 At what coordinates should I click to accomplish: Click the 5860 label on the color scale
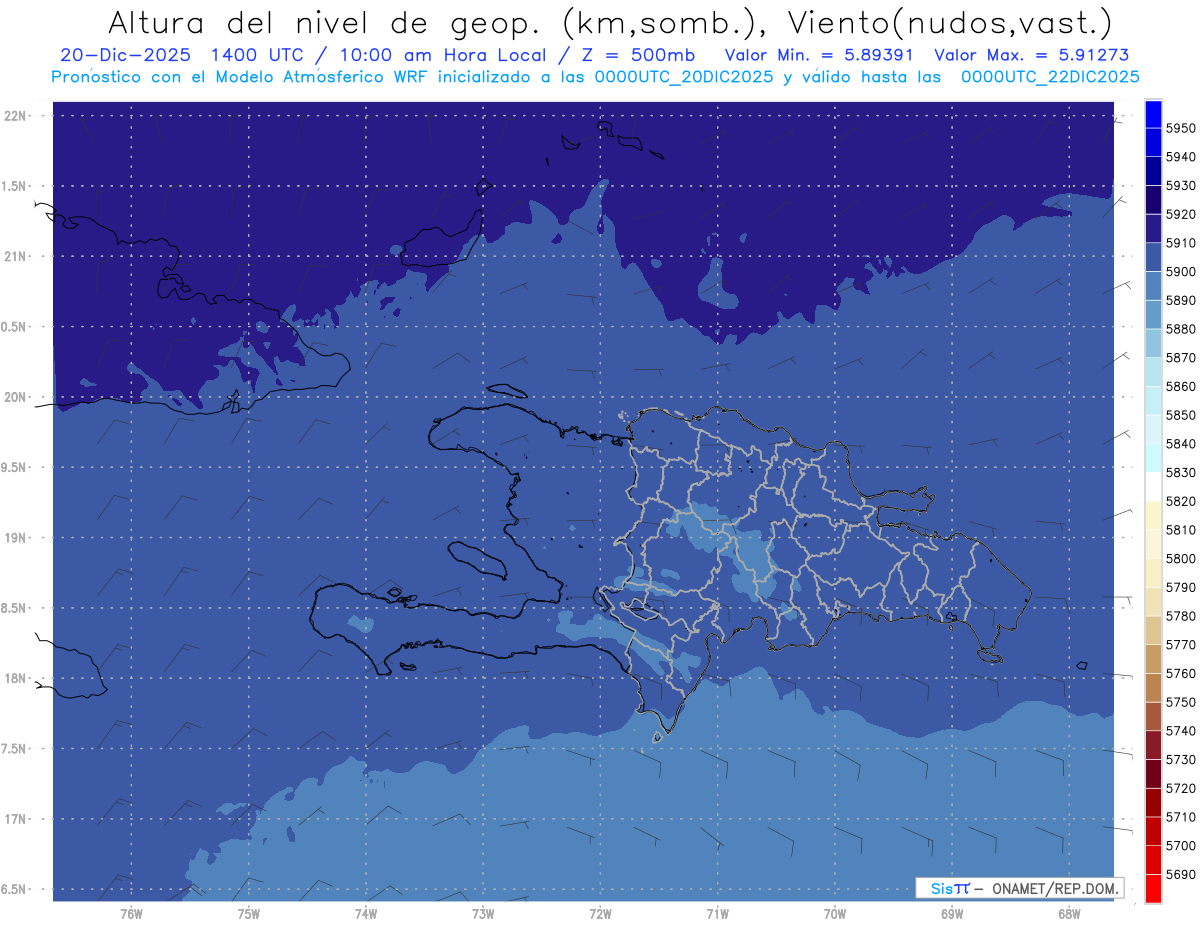[x=1180, y=386]
